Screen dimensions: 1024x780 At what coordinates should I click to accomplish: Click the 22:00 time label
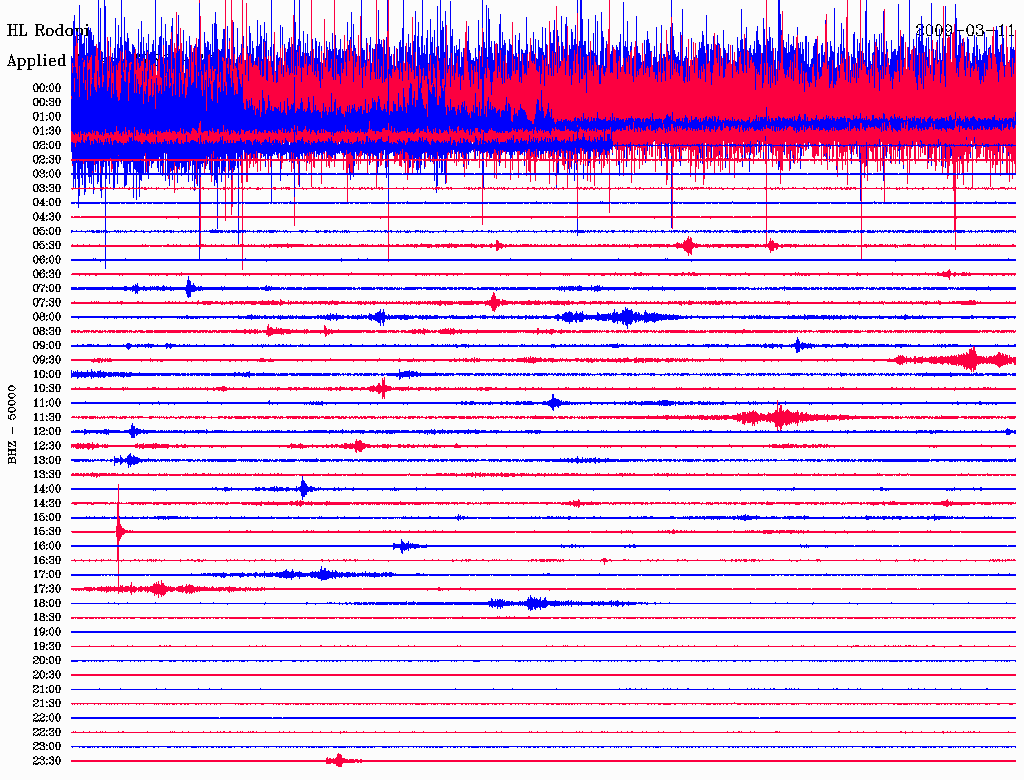pos(46,719)
